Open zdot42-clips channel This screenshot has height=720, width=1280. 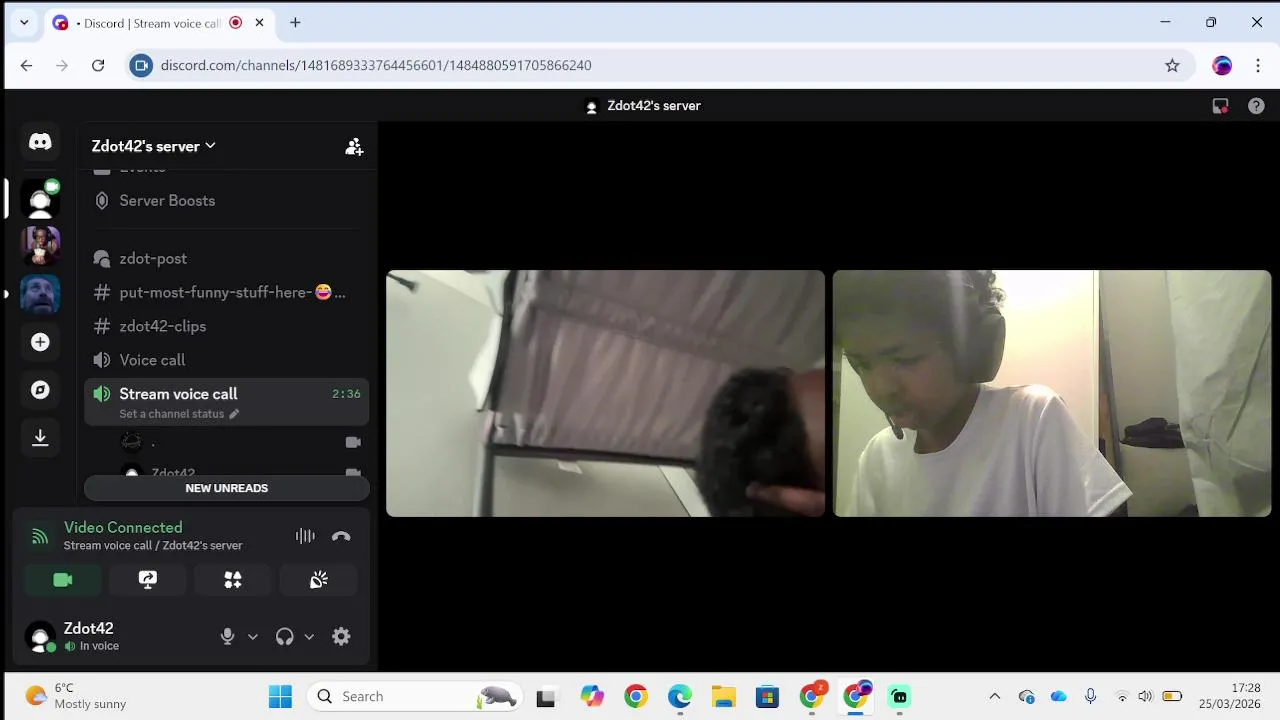click(227, 326)
